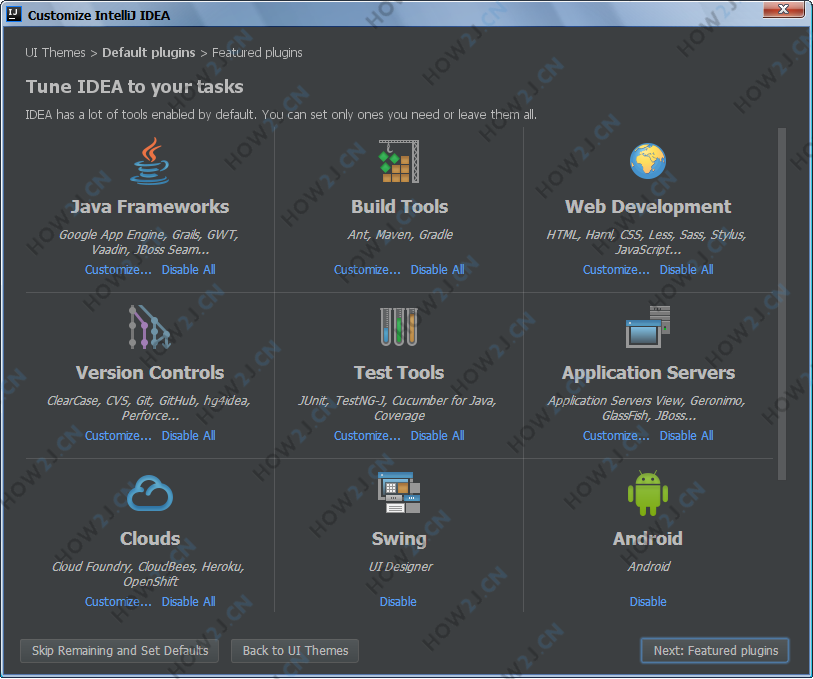Disable All Clouds plugins
This screenshot has height=679, width=813.
(x=188, y=601)
